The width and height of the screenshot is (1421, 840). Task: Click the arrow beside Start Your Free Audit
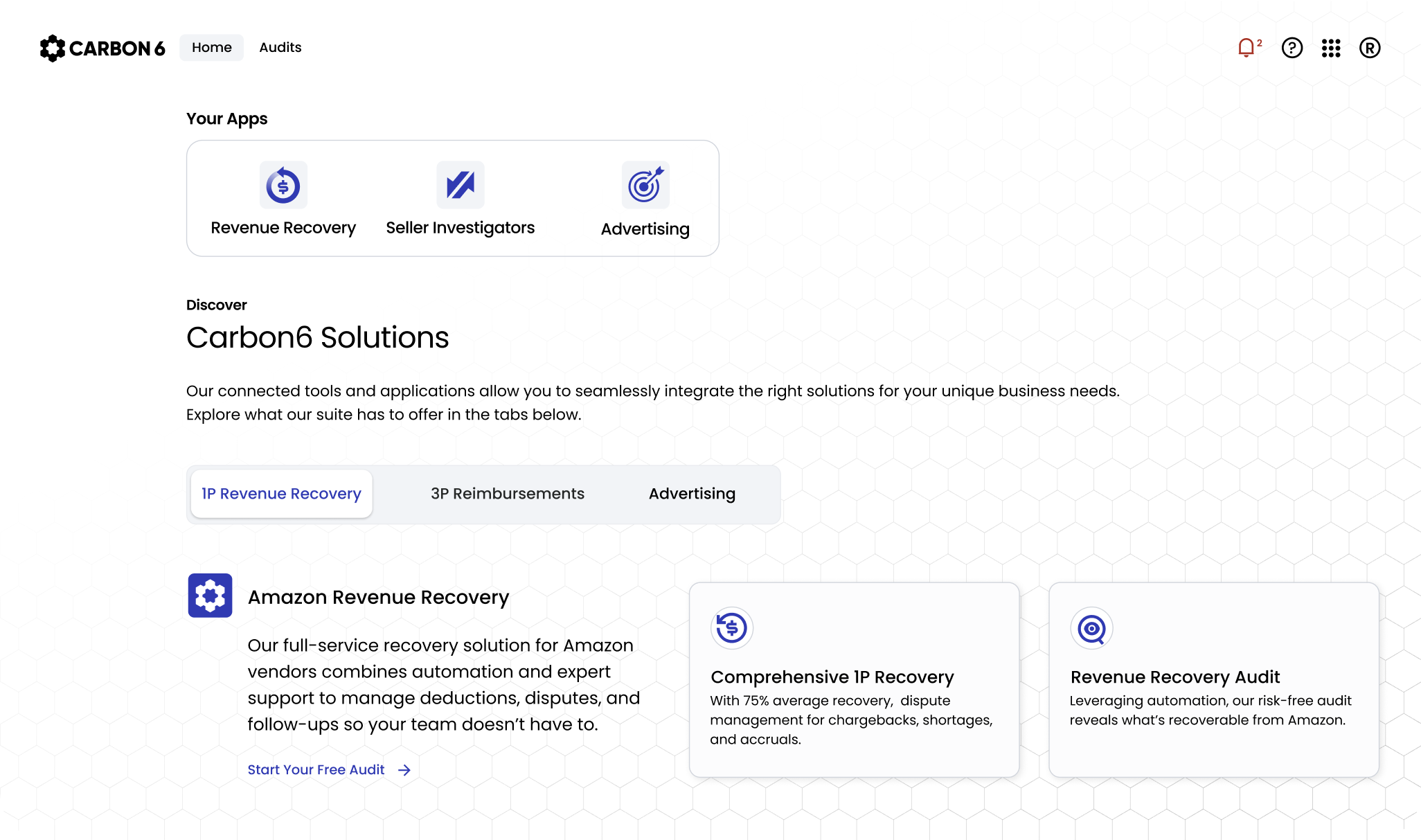pos(404,770)
